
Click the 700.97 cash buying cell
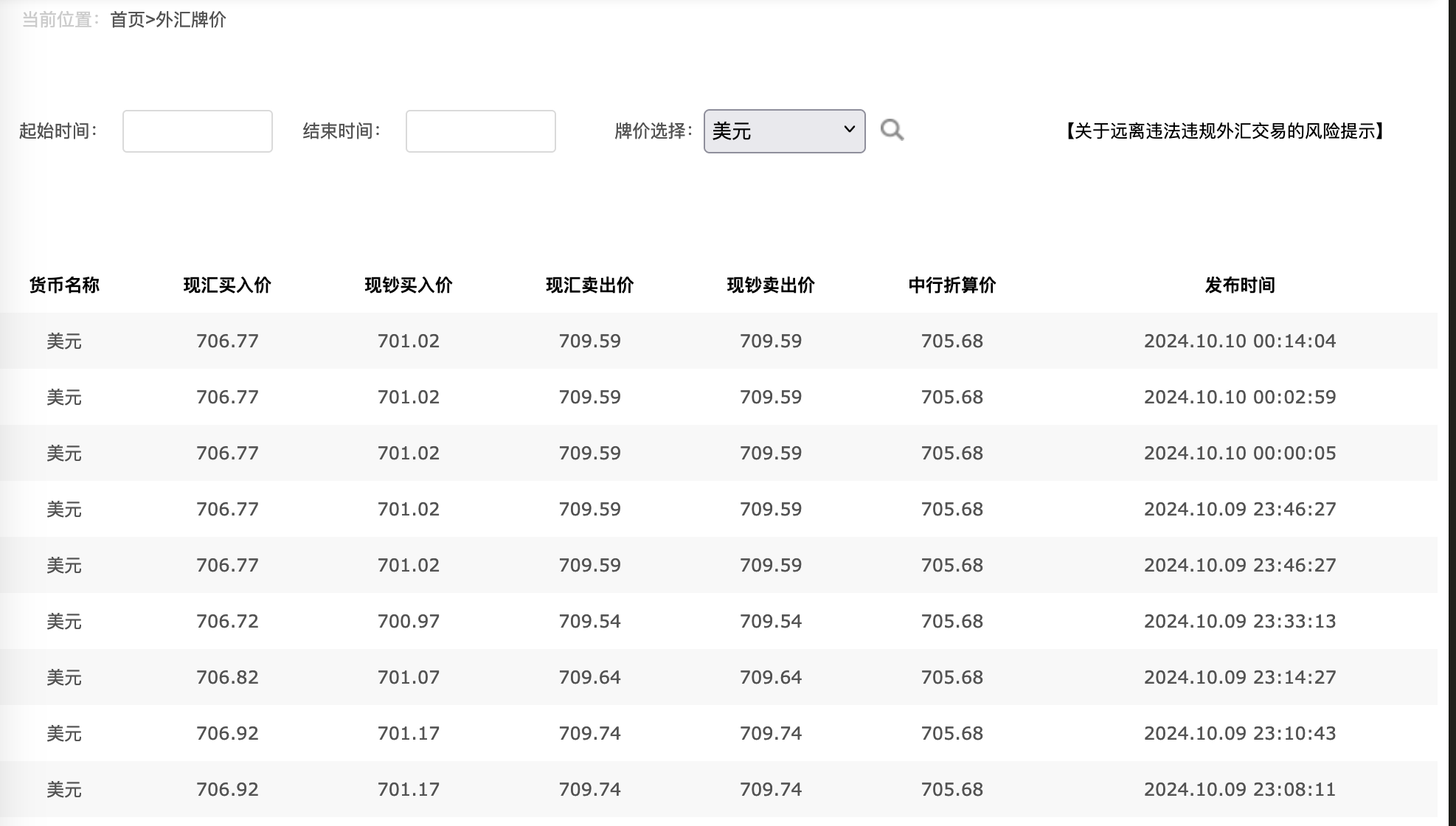point(408,622)
